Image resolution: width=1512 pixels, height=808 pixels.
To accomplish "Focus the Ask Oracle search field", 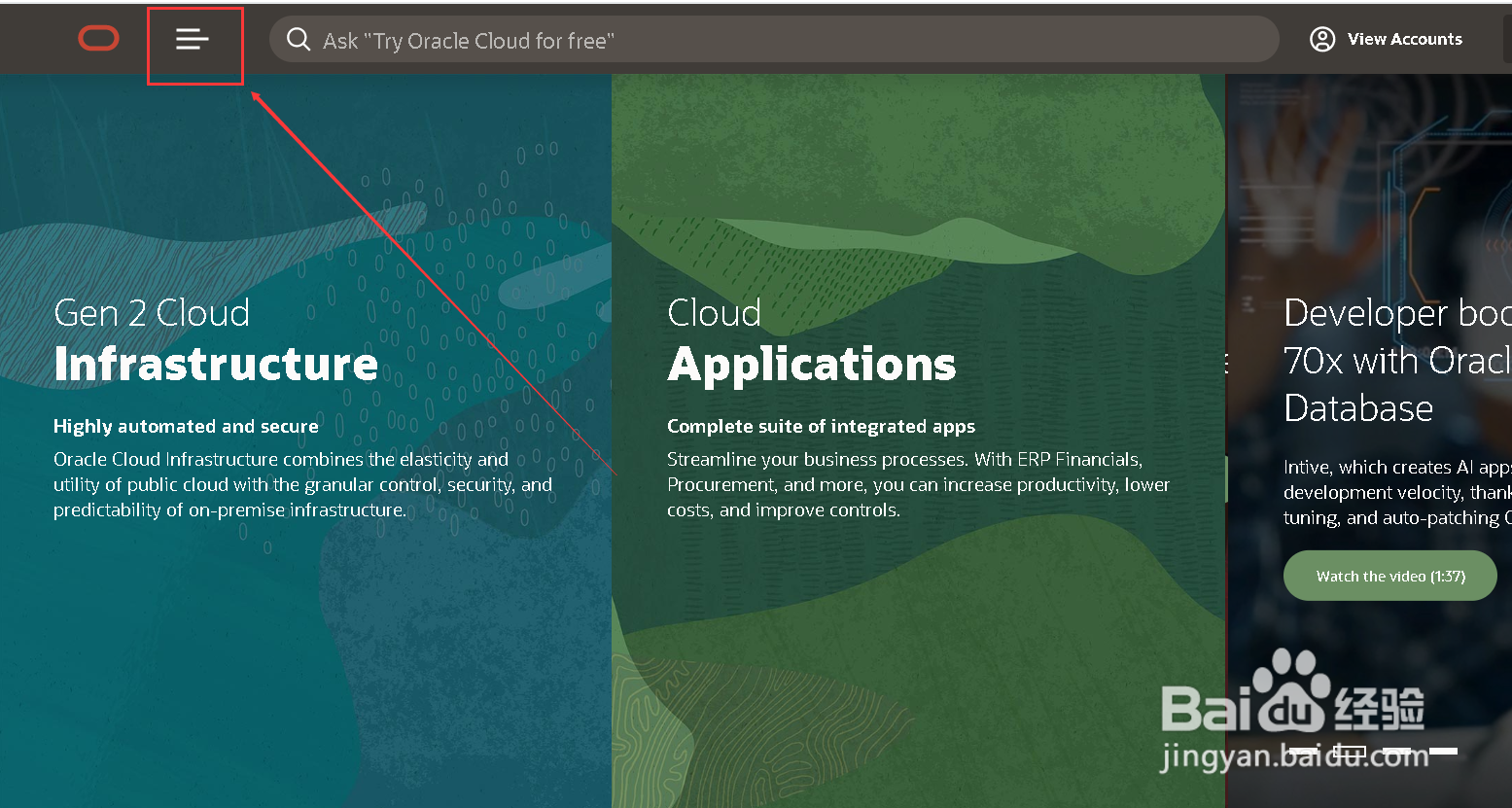I will click(774, 39).
